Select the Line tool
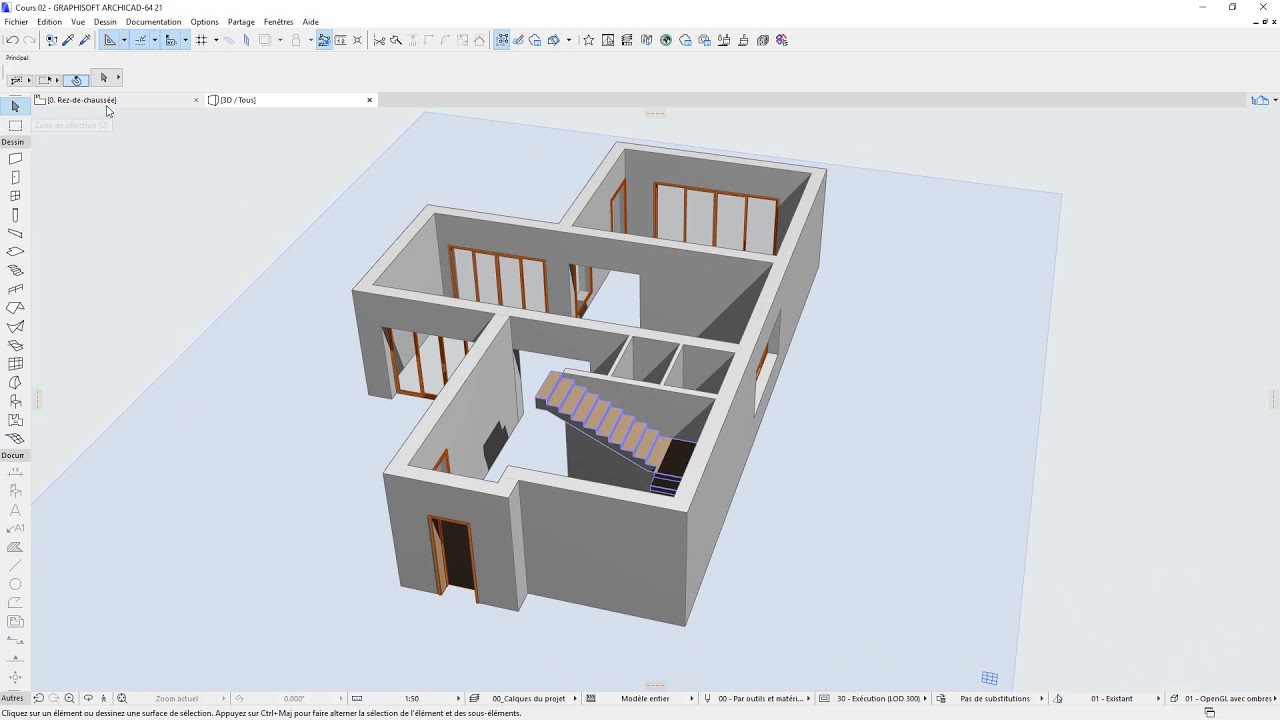Screen dimensions: 1280x720 click(x=15, y=566)
